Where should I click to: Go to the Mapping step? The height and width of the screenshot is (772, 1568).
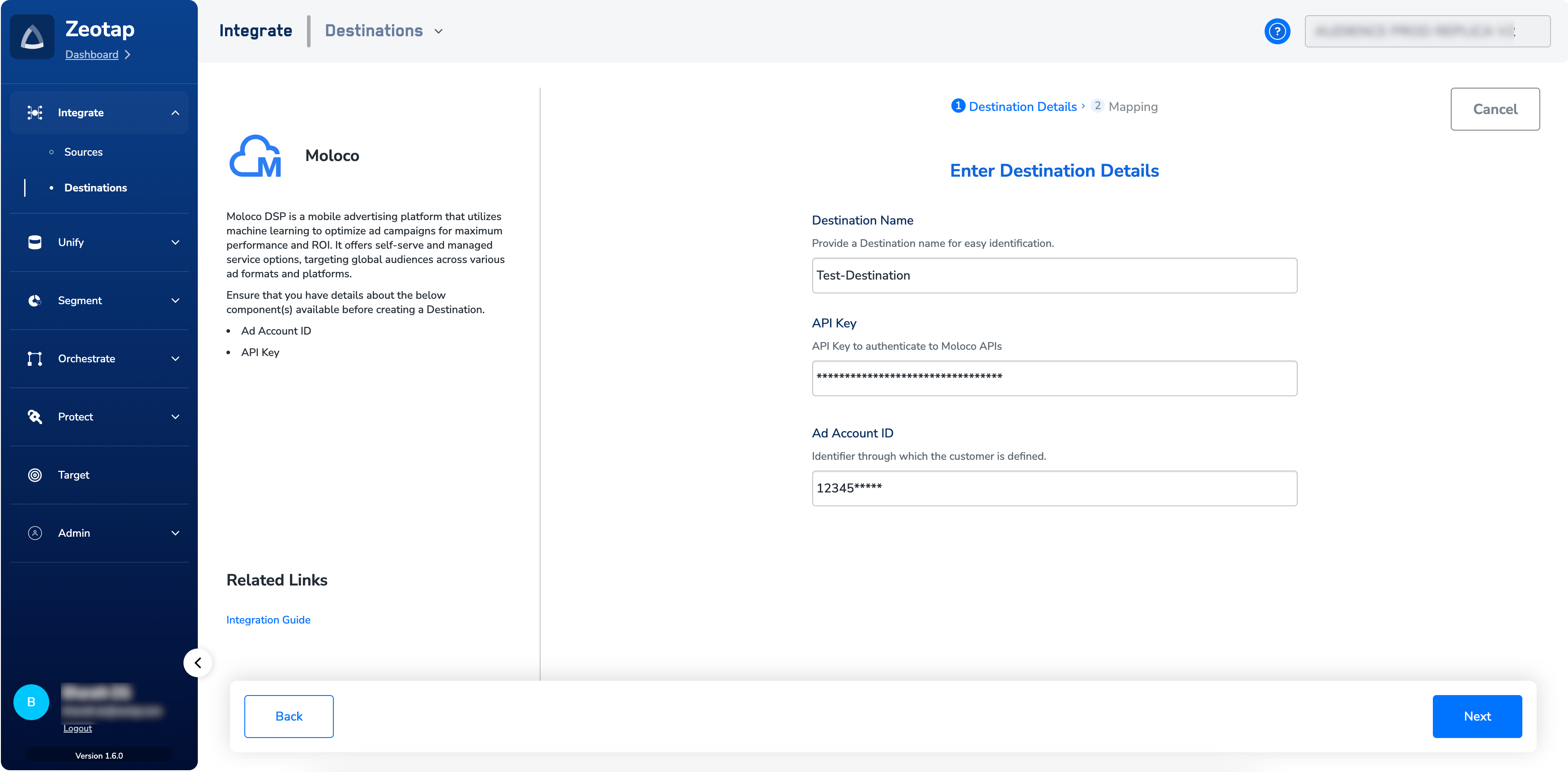pos(1132,106)
